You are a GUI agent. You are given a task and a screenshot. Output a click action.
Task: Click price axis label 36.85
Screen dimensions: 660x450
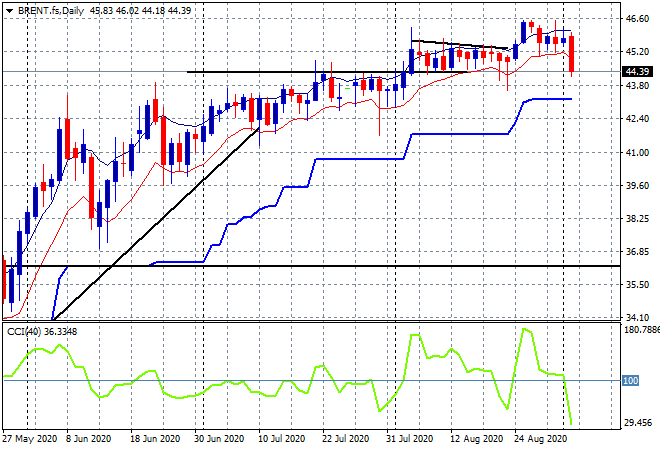pyautogui.click(x=637, y=252)
